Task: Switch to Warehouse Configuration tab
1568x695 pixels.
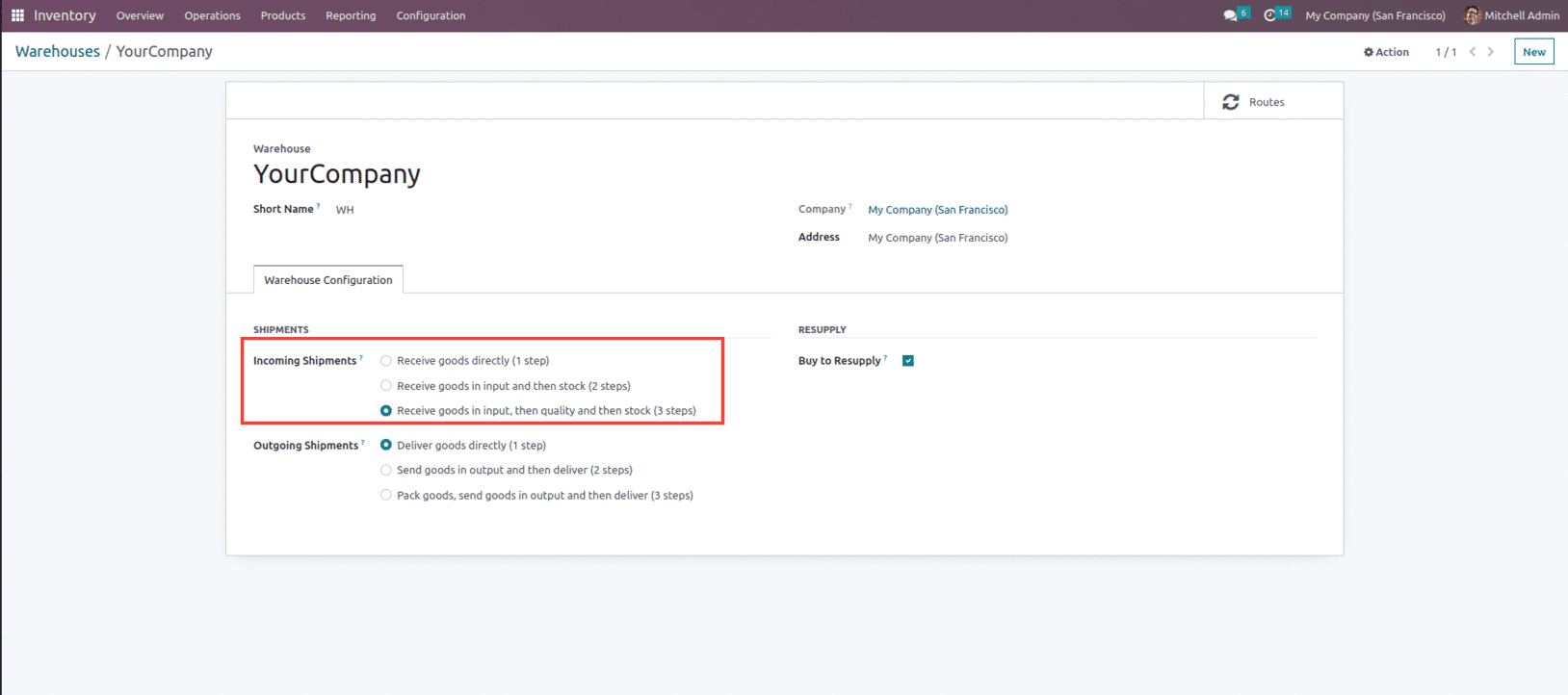Action: click(x=328, y=280)
